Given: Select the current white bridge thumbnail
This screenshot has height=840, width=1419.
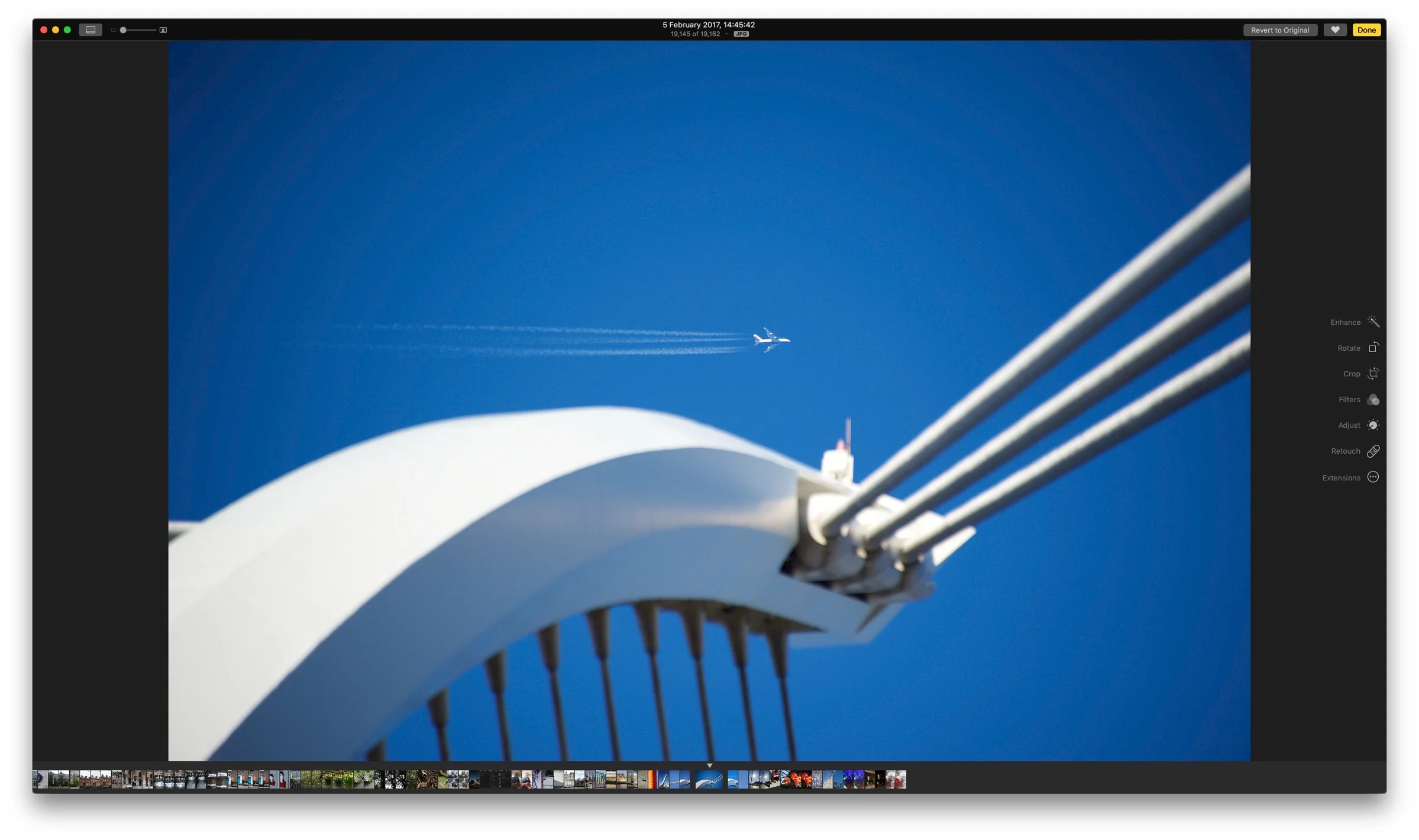Looking at the screenshot, I should (709, 780).
